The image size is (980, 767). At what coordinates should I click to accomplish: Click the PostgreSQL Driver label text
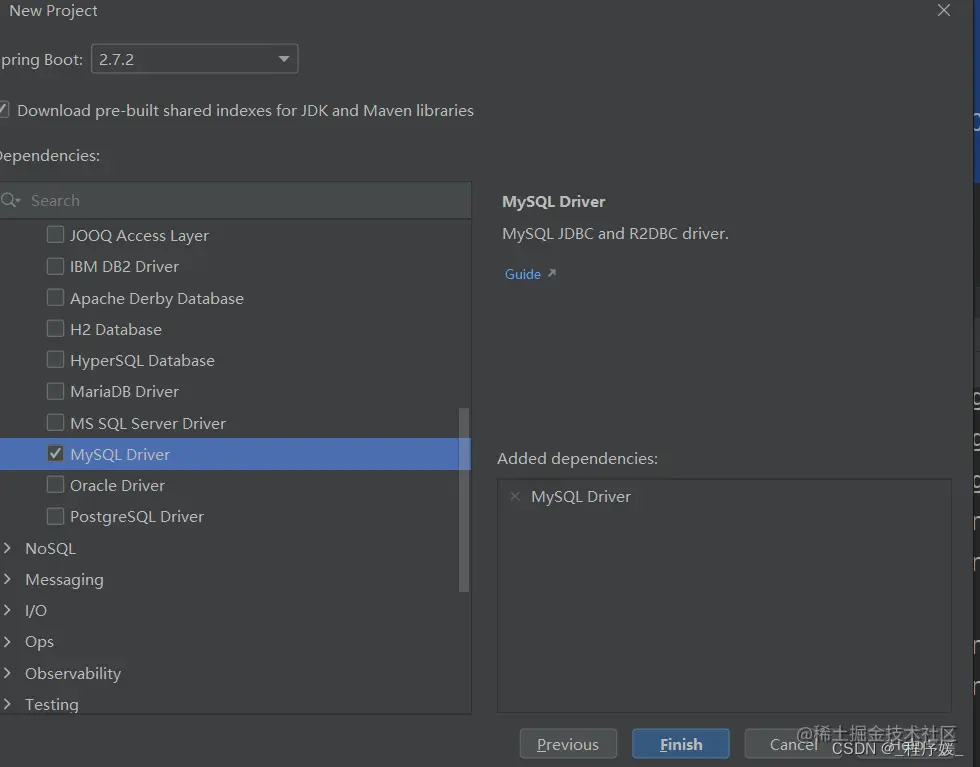137,516
